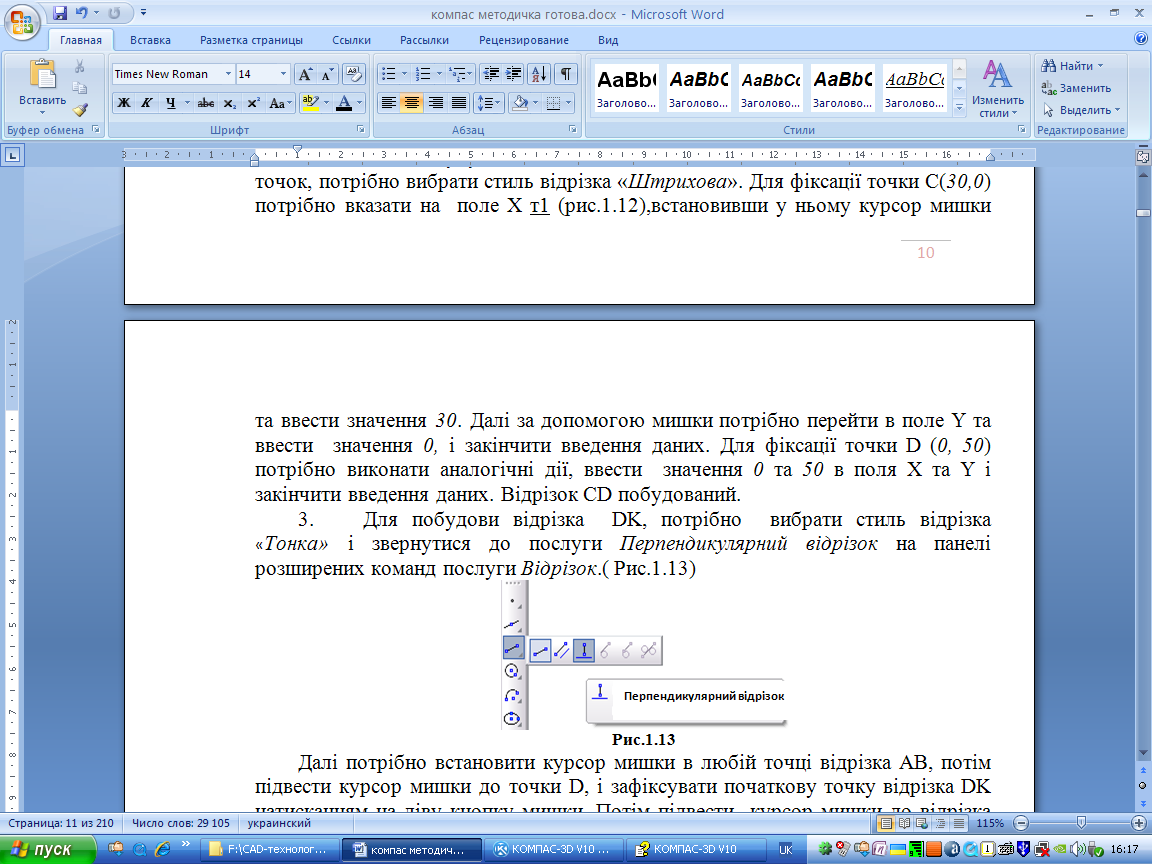The height and width of the screenshot is (864, 1152).
Task: Increase font size with grow icon
Action: pyautogui.click(x=305, y=74)
